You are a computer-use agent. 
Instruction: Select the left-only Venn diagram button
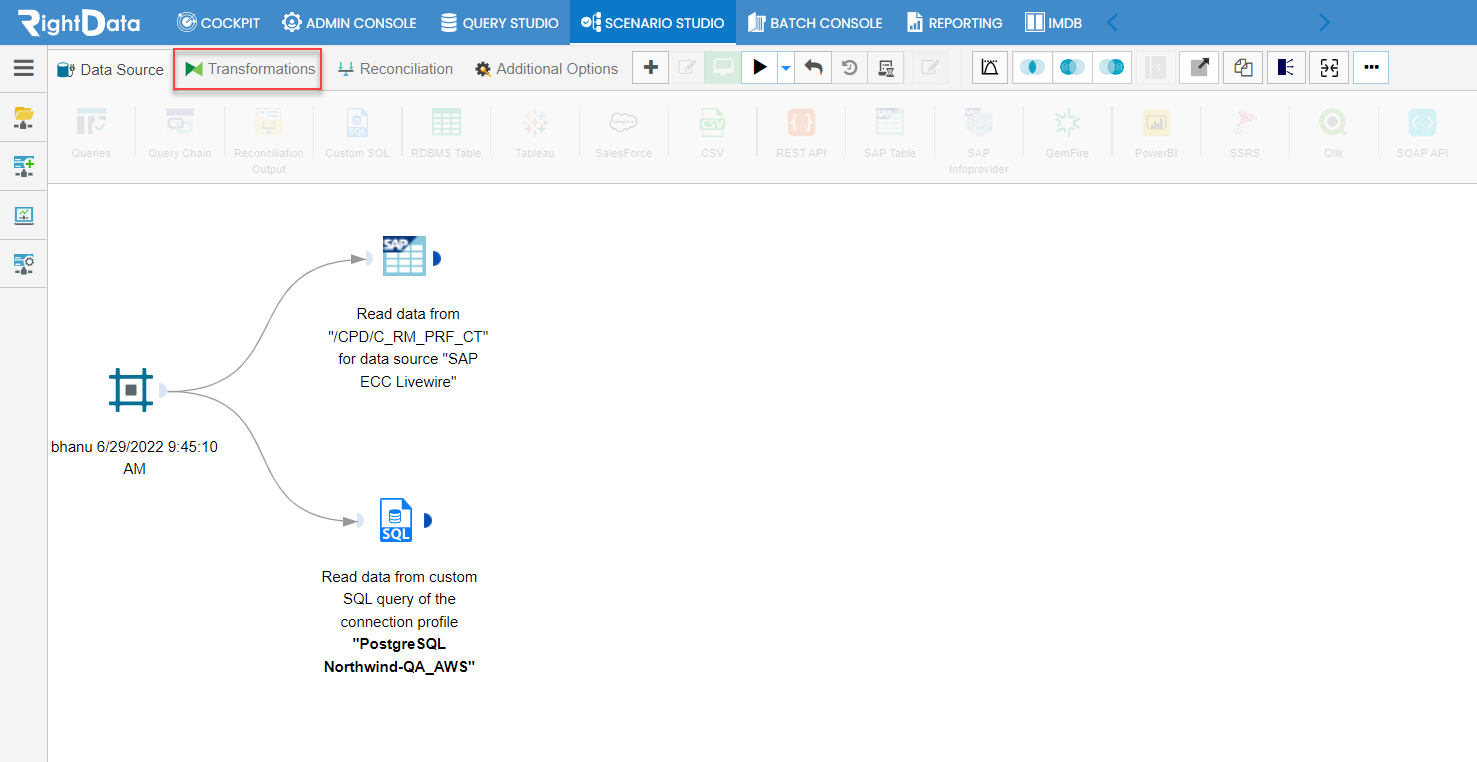click(x=1072, y=68)
